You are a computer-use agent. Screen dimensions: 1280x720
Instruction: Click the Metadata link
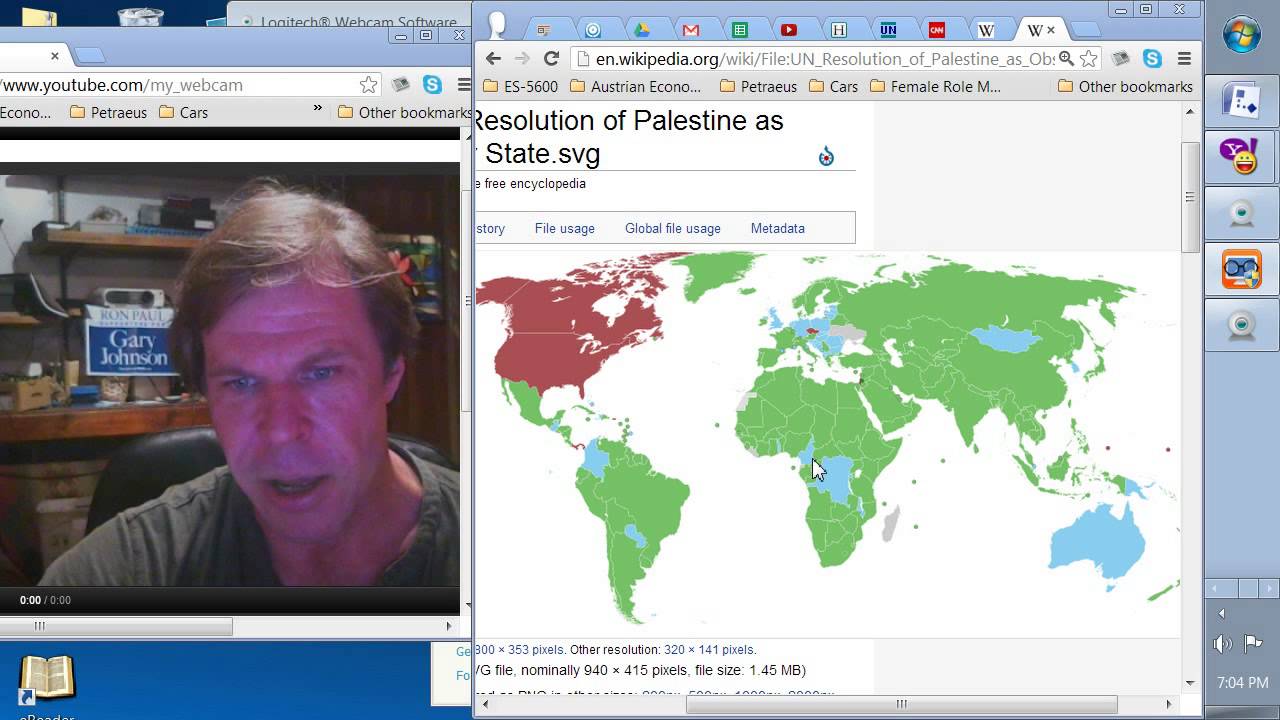778,228
